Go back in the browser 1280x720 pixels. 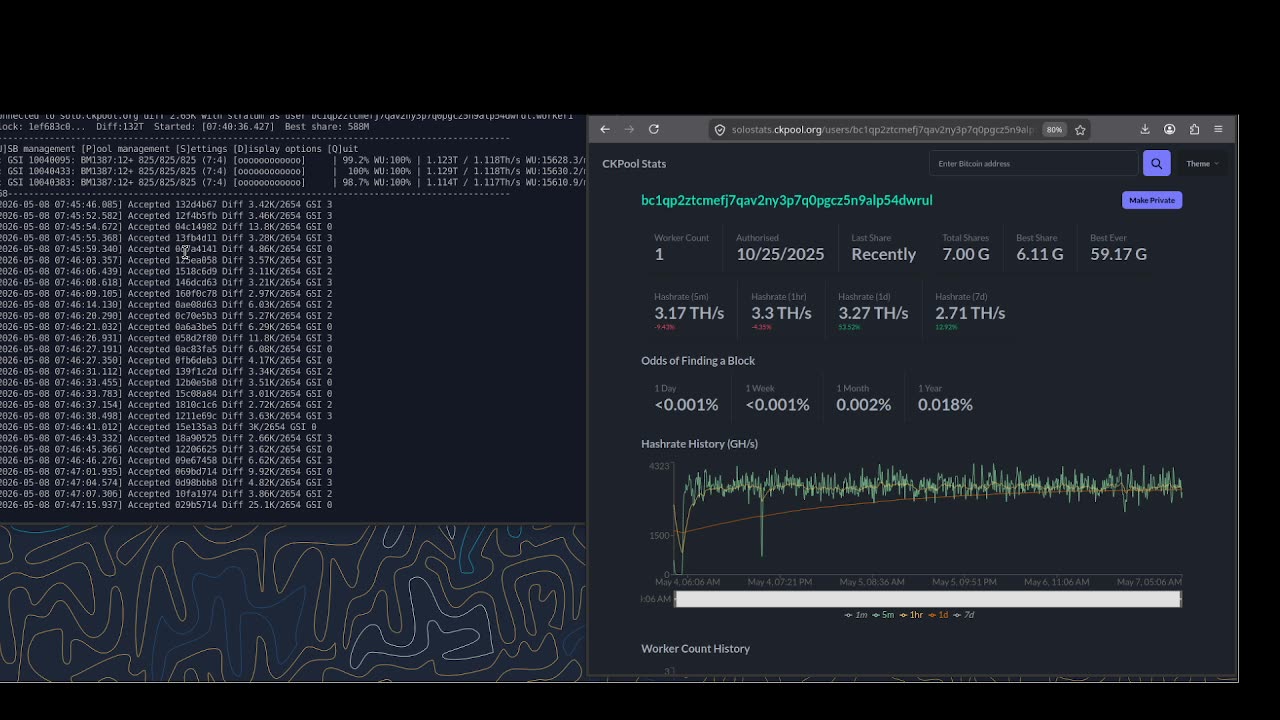(x=605, y=129)
